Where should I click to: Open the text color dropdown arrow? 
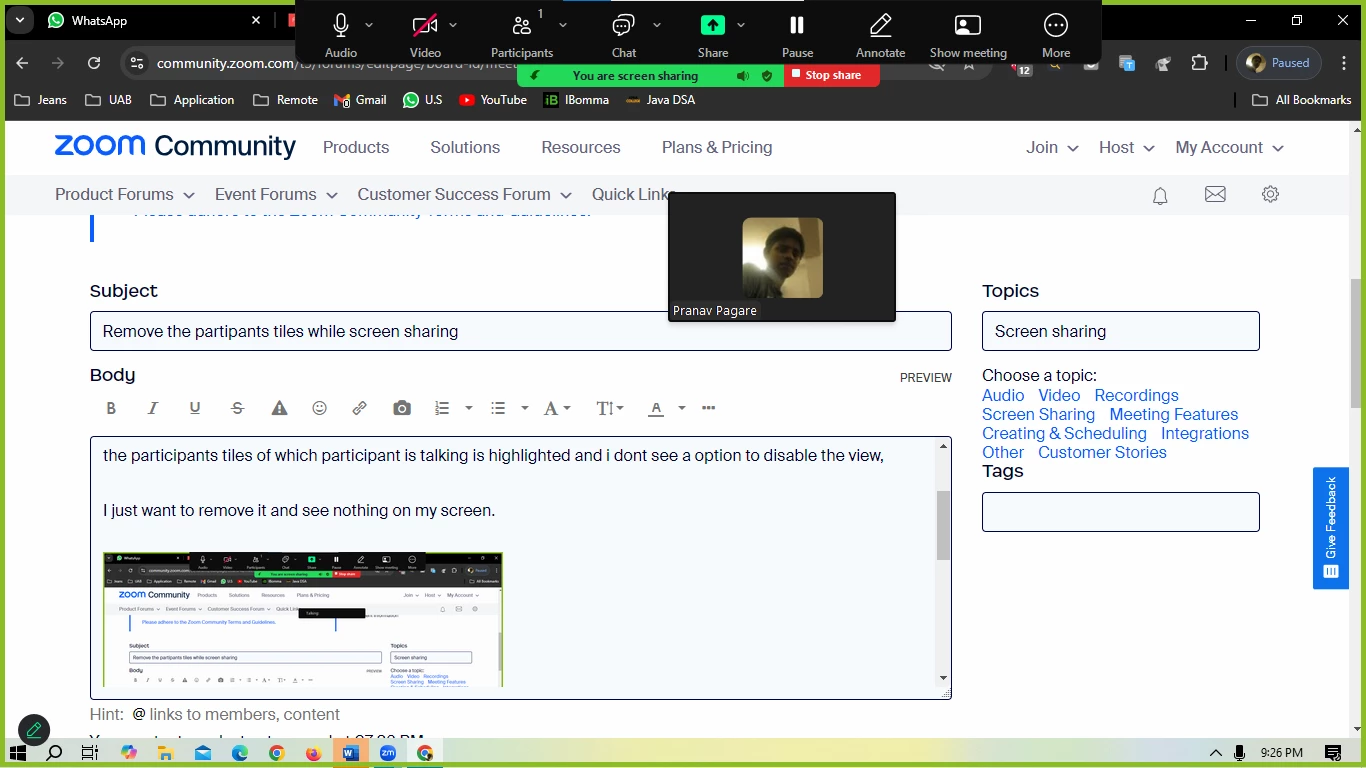point(682,408)
